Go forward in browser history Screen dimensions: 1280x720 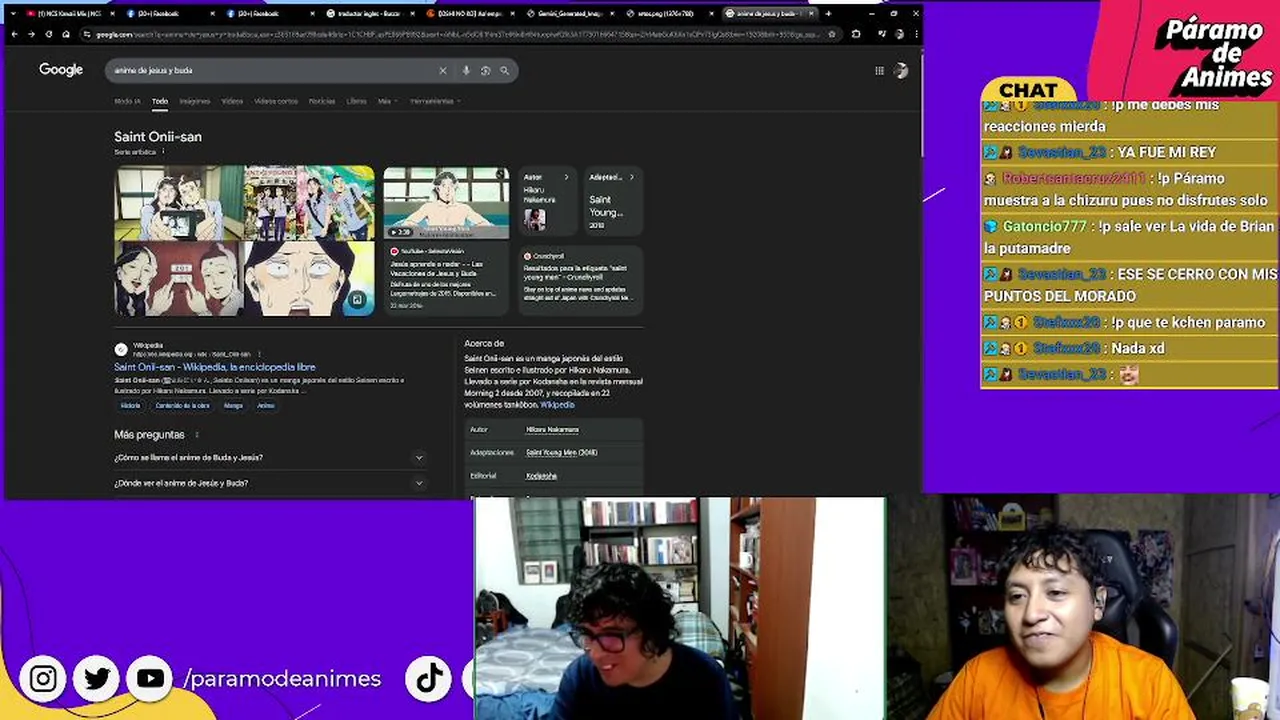(31, 34)
